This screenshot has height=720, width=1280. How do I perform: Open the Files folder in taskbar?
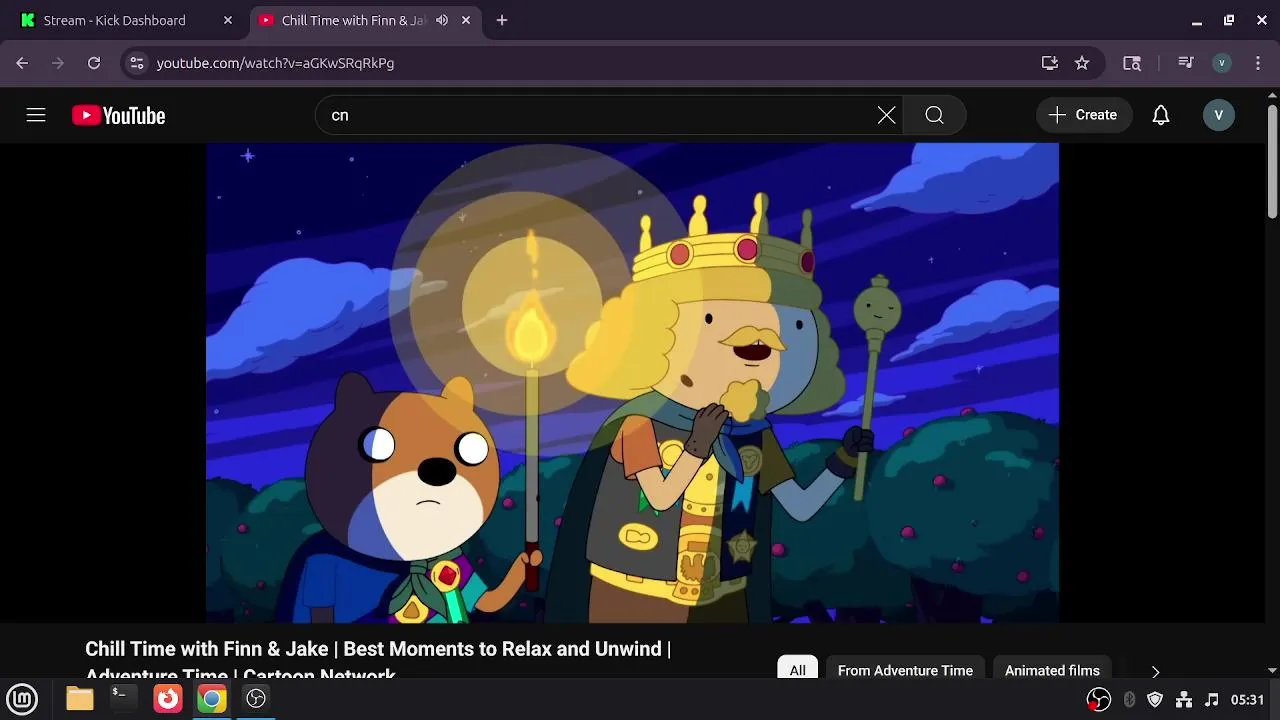[80, 699]
